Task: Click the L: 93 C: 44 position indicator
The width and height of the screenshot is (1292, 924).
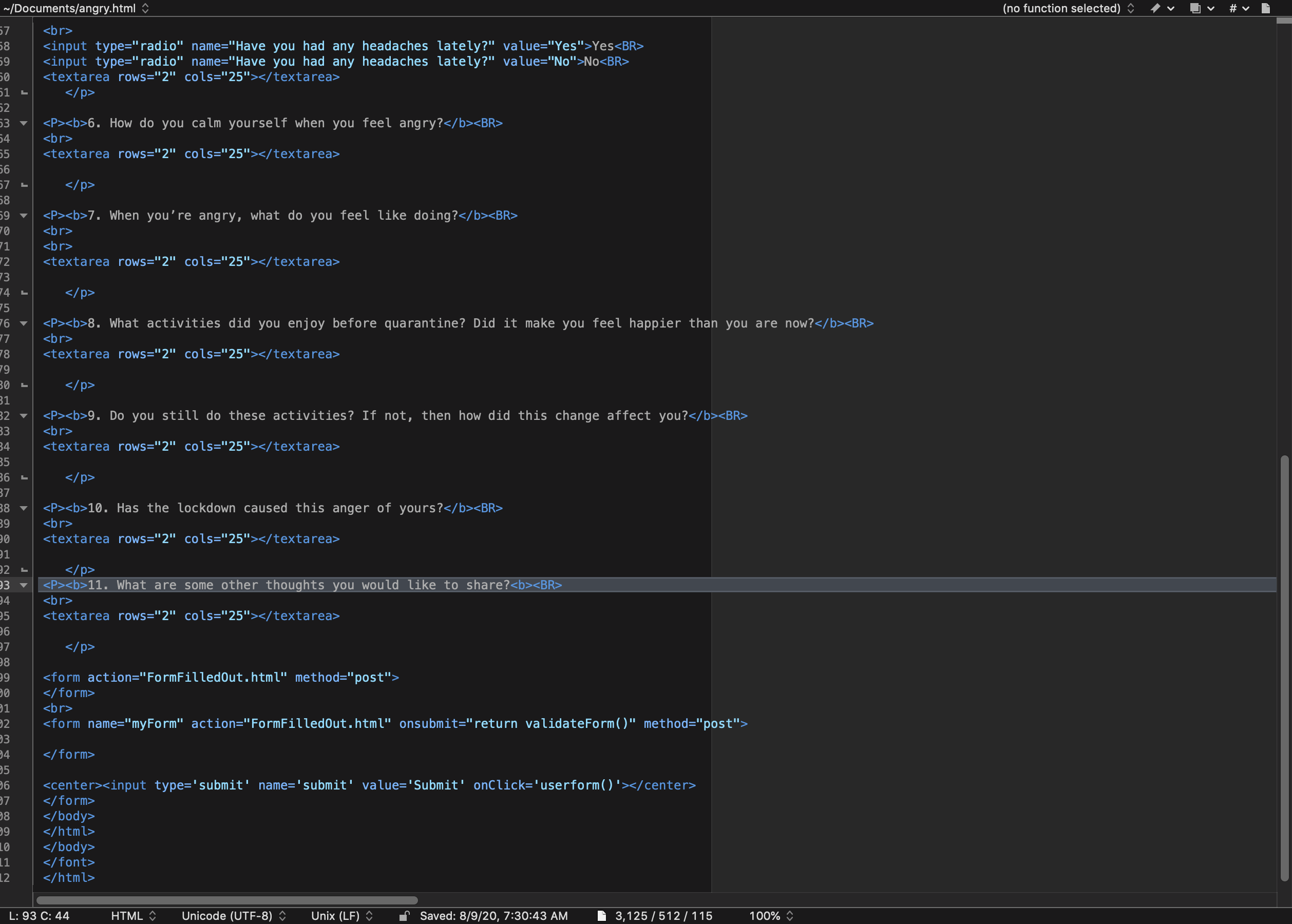Action: (x=39, y=915)
